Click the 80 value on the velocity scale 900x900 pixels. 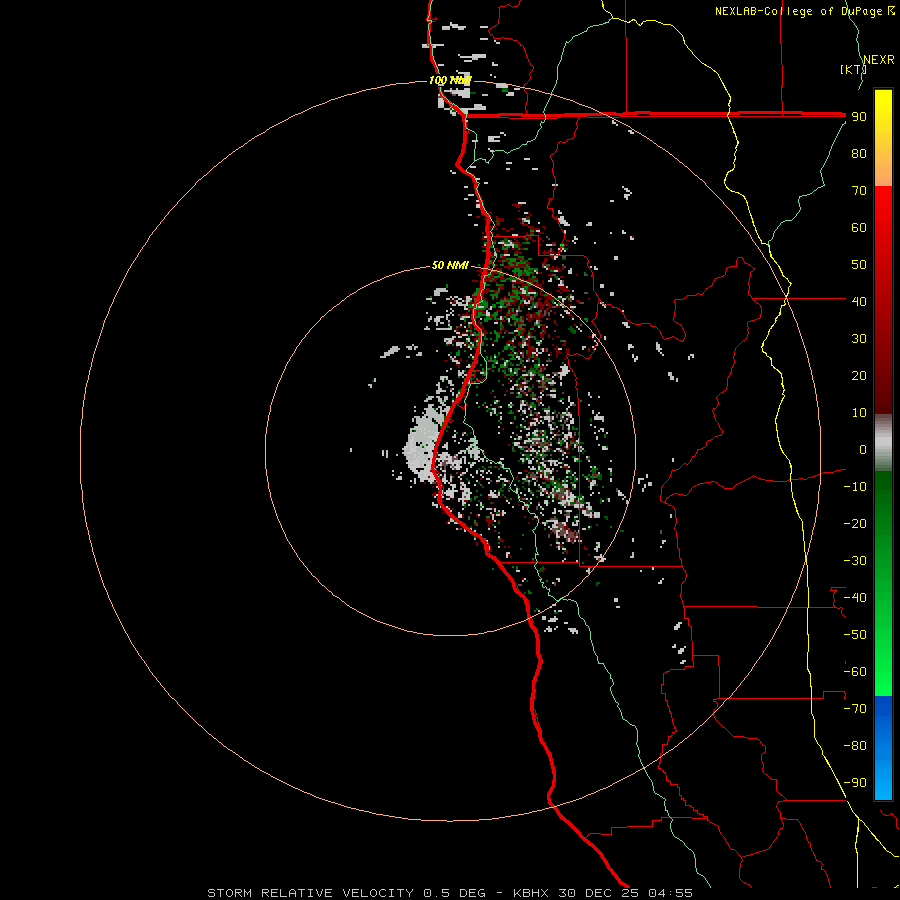click(859, 153)
